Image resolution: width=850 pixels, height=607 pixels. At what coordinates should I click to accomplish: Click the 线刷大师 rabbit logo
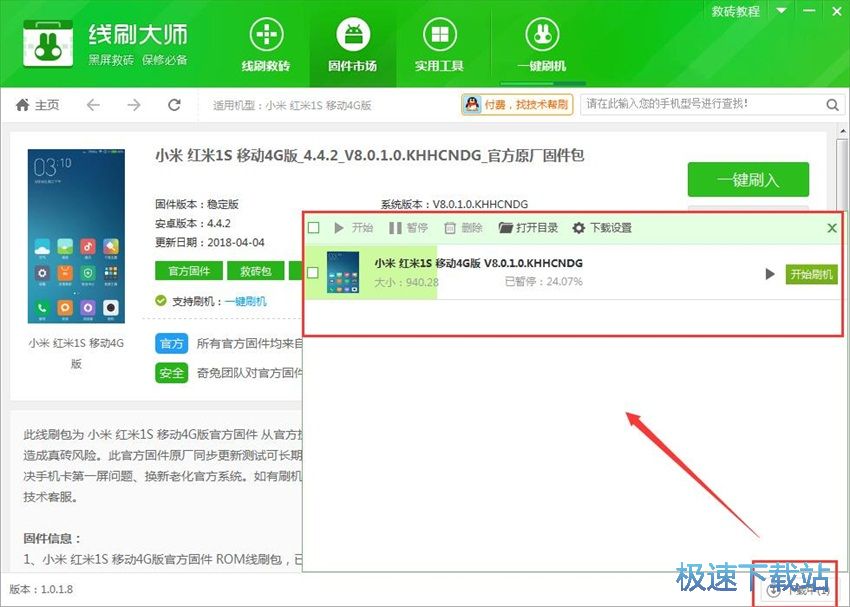[x=48, y=44]
